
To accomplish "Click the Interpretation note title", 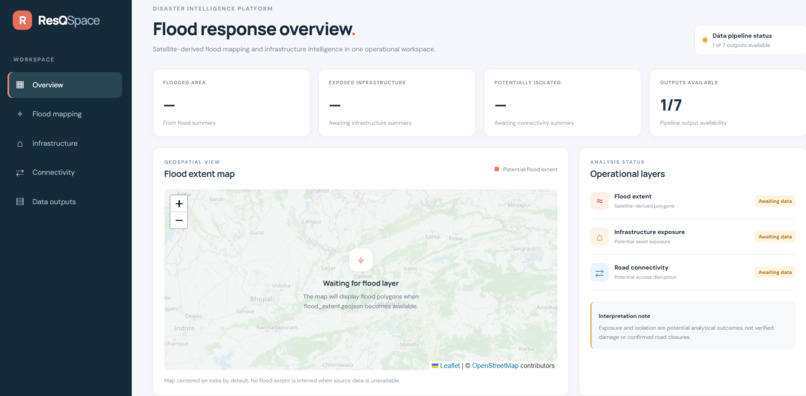I will [625, 316].
